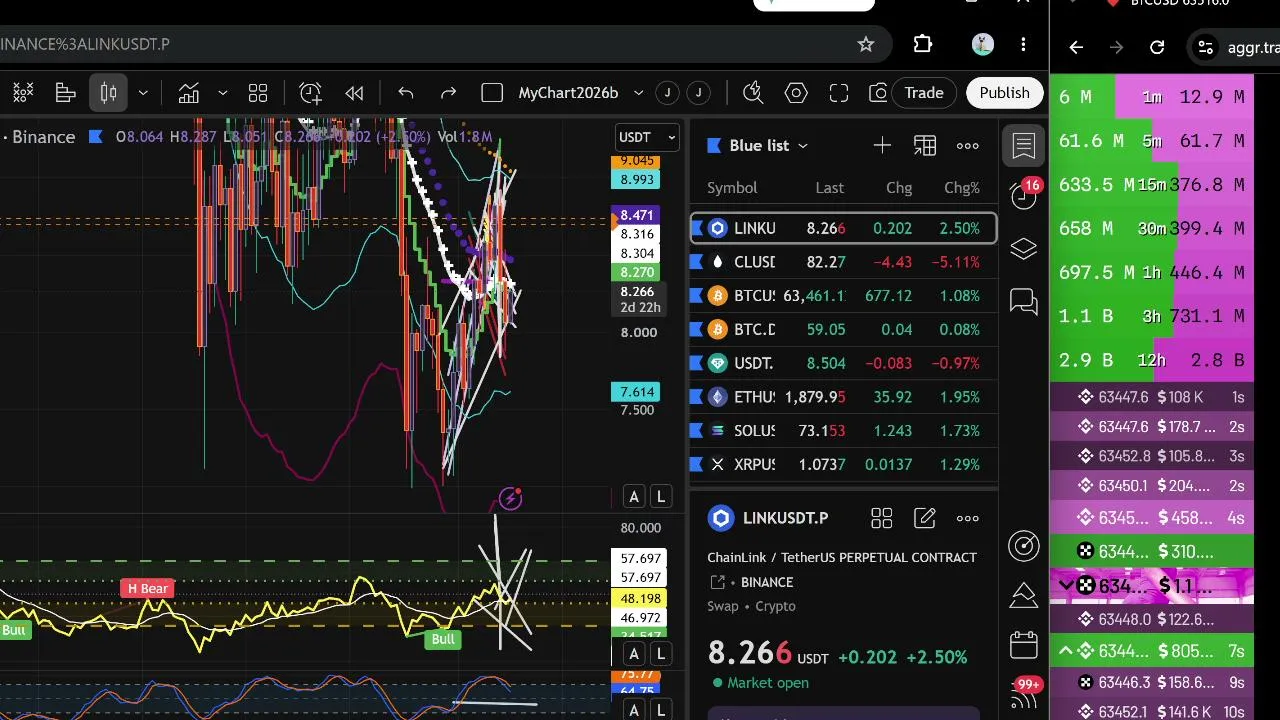Open the MyChart2026b layout name
This screenshot has width=1280, height=720.
click(x=568, y=93)
